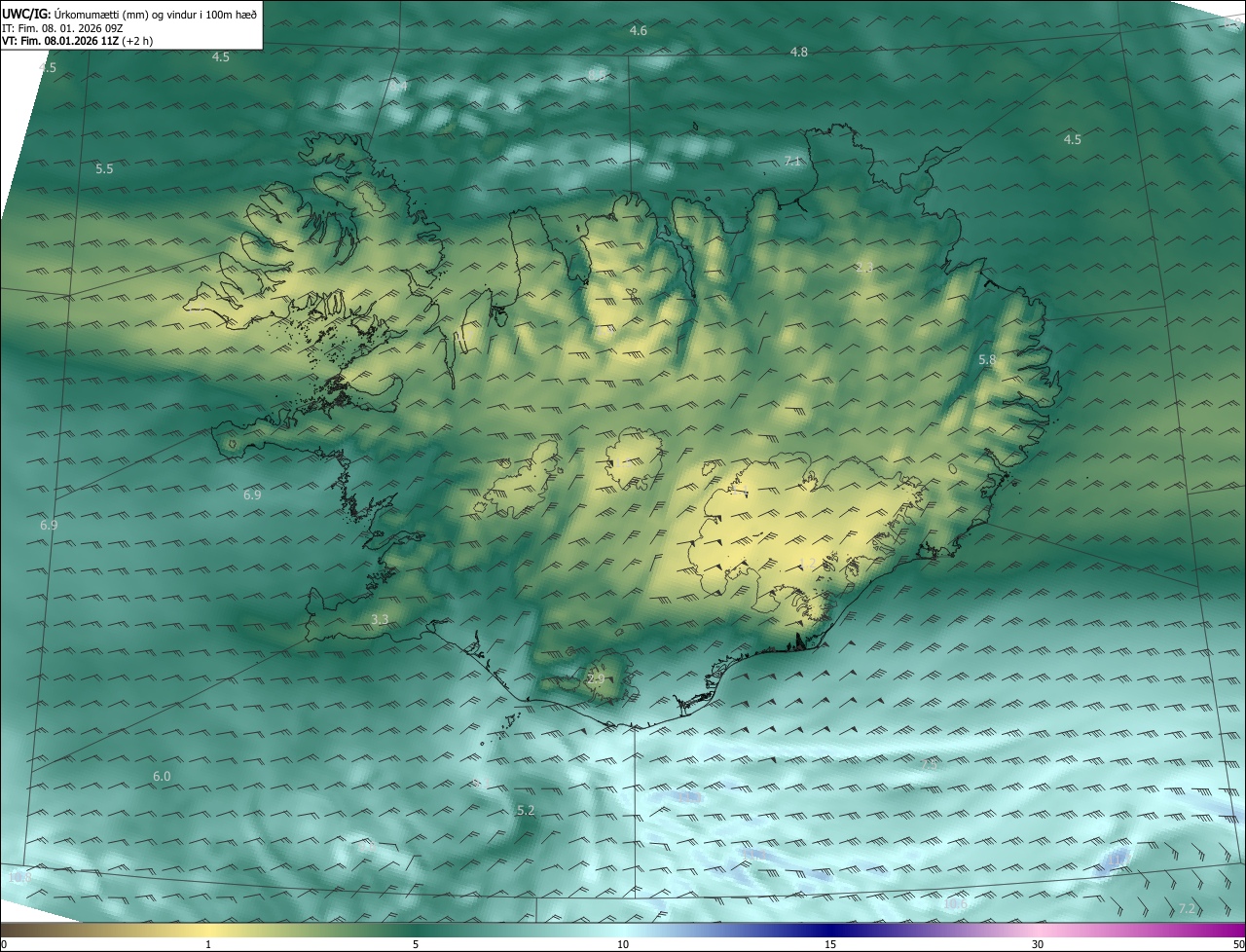Click the 50 tick on the color scale
The height and width of the screenshot is (952, 1246).
coord(1238,944)
